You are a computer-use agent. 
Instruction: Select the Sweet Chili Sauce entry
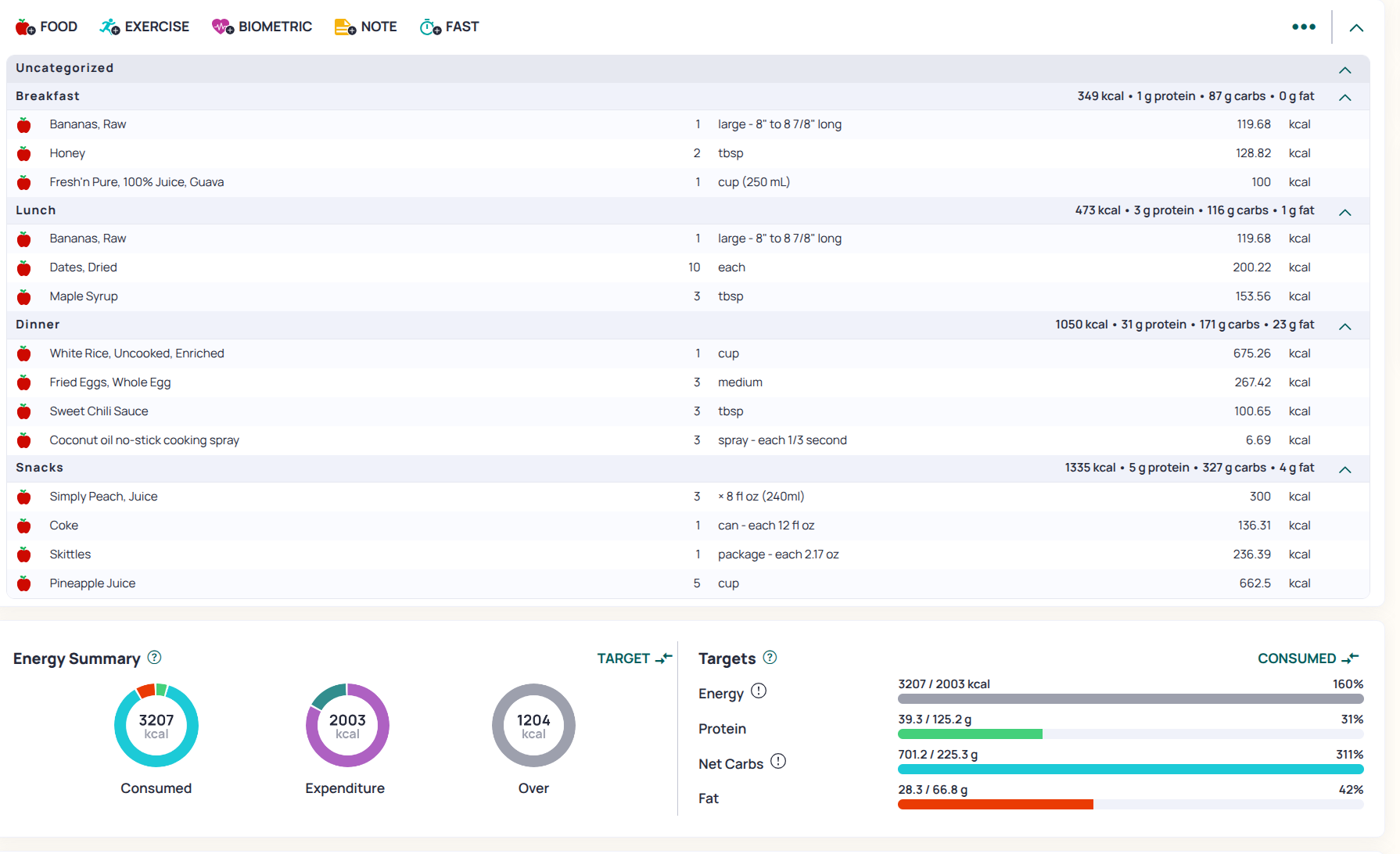(99, 411)
